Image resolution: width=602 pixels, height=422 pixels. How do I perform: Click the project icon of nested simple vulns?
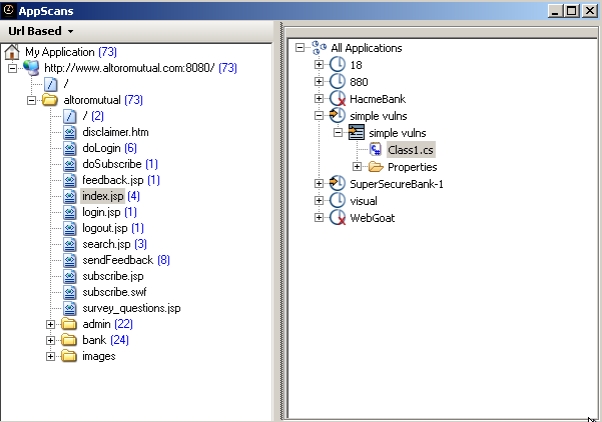click(x=356, y=132)
